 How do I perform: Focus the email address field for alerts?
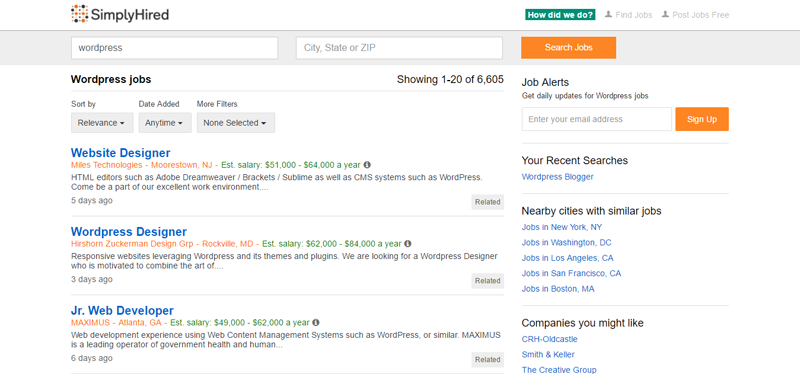coord(596,119)
